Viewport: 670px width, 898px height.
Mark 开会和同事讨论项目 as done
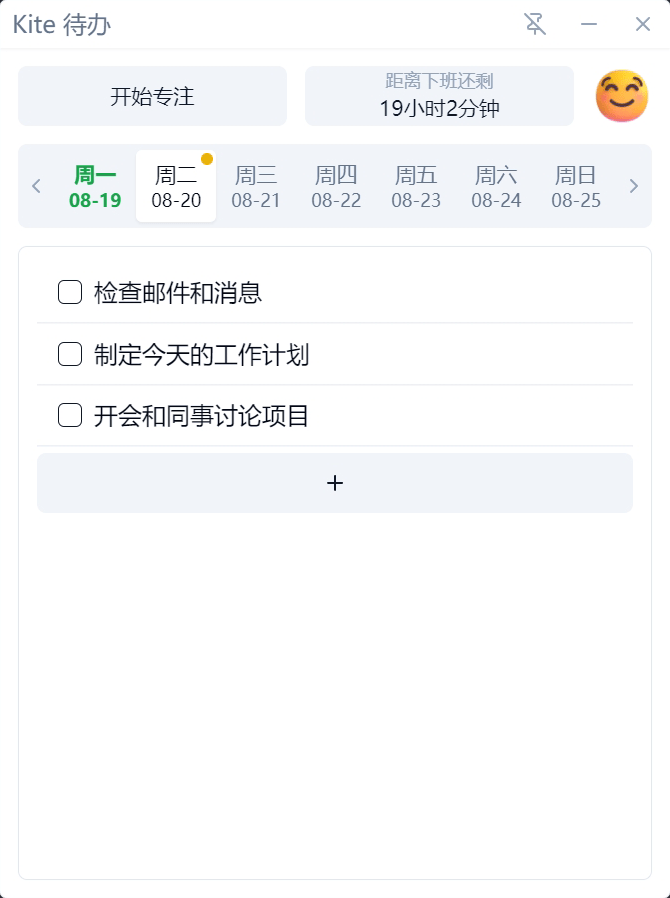pos(70,415)
